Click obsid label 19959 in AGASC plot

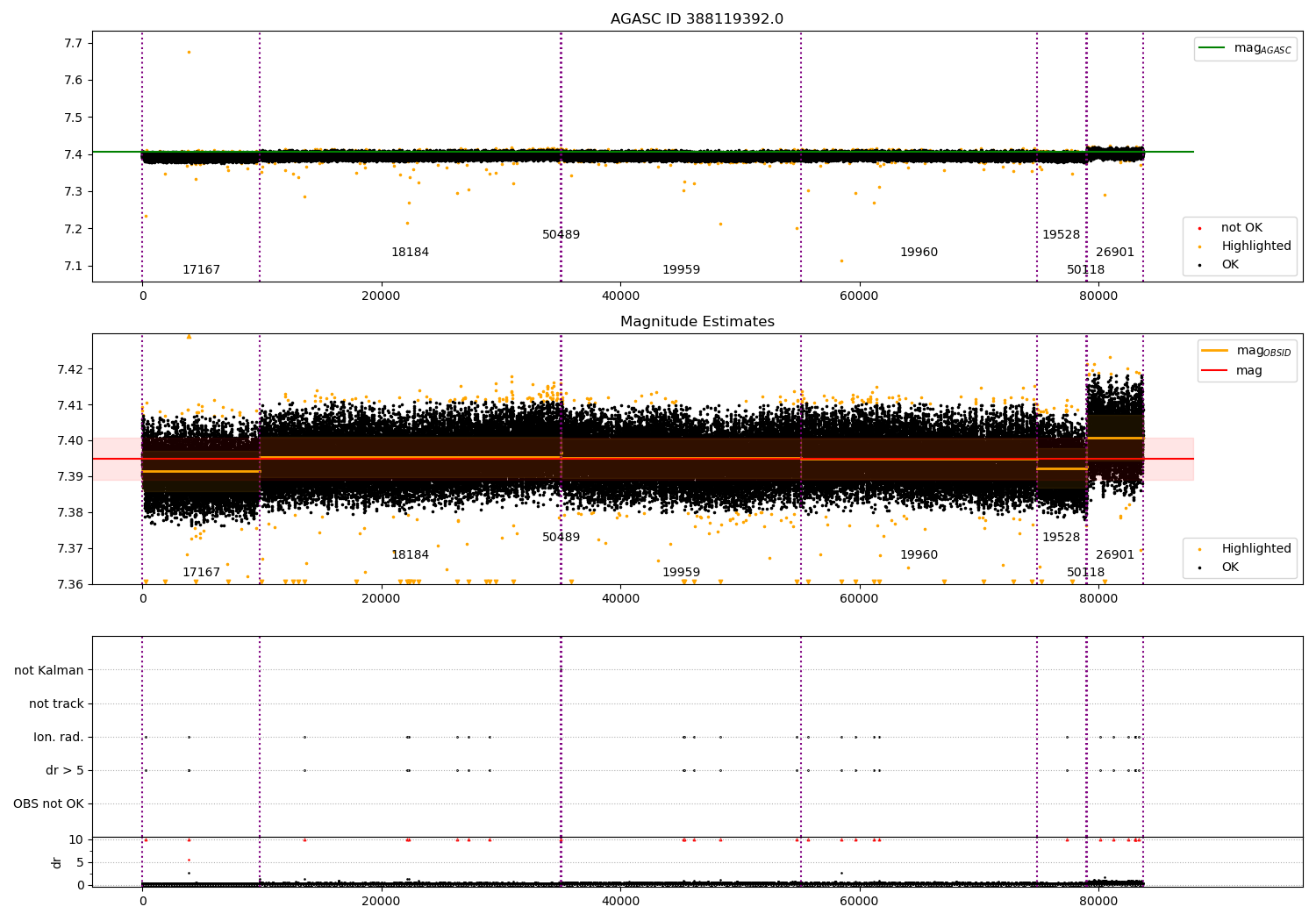(x=681, y=270)
